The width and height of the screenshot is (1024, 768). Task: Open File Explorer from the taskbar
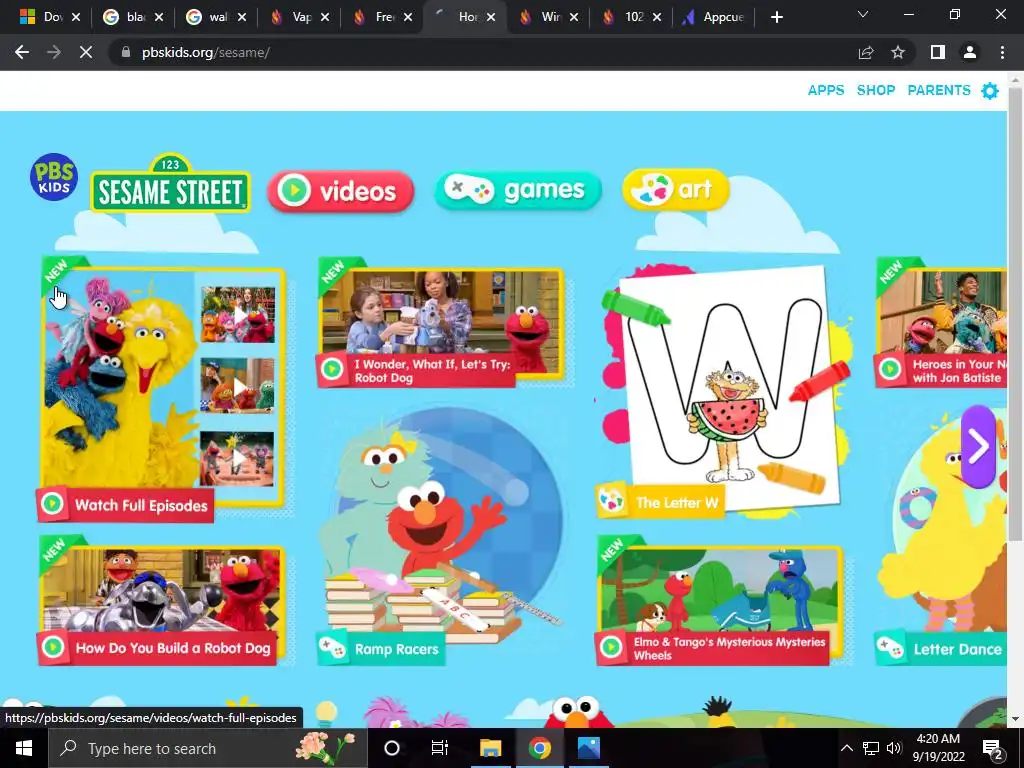click(490, 748)
